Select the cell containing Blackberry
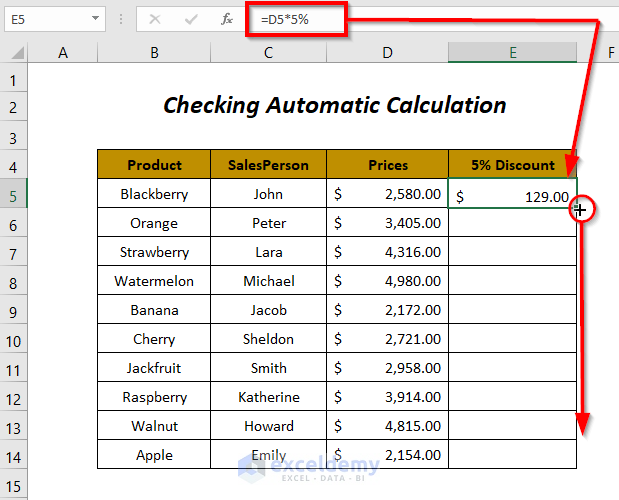The width and height of the screenshot is (619, 500). (x=154, y=195)
